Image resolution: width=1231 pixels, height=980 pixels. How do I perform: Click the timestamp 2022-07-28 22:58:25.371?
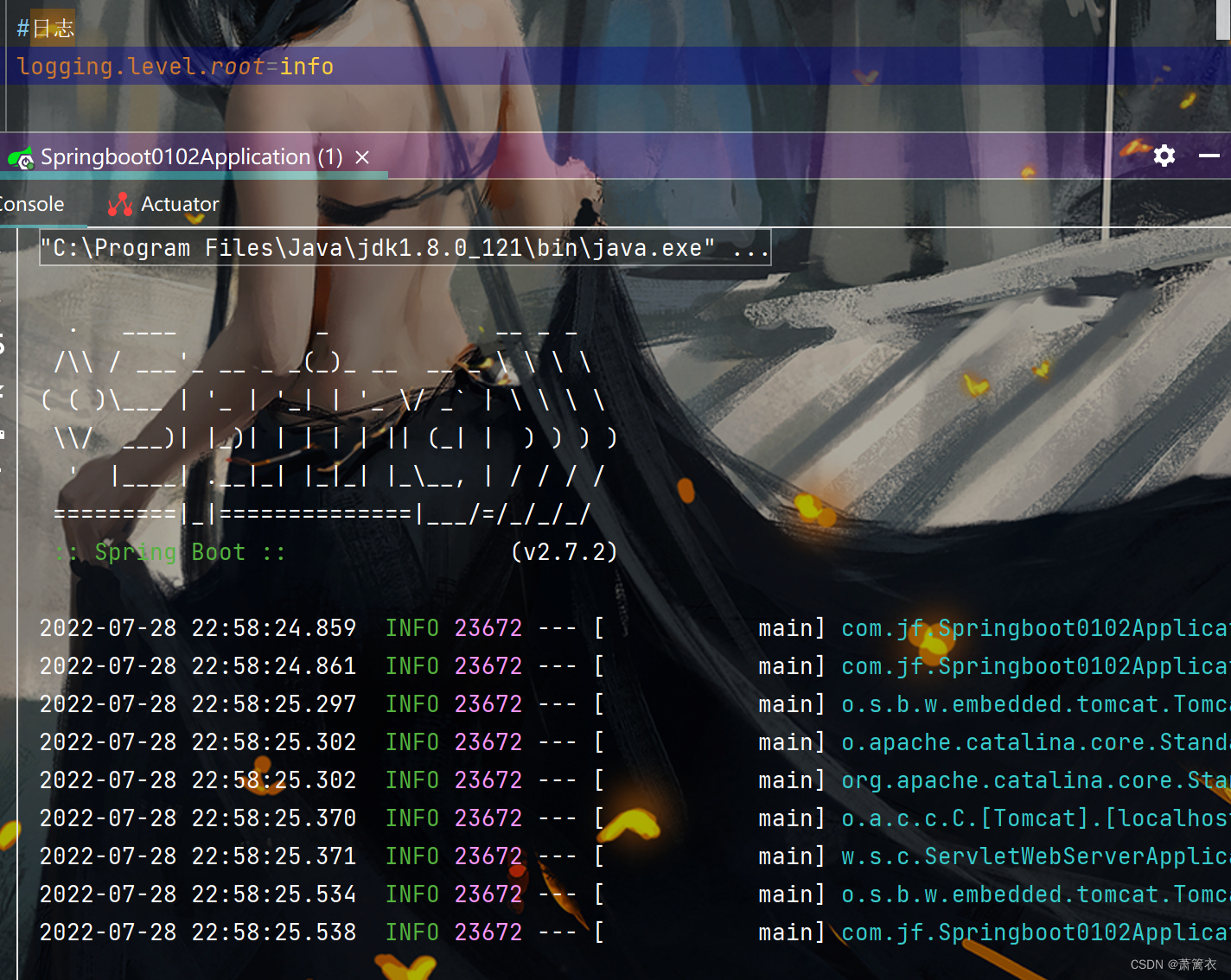(x=198, y=856)
